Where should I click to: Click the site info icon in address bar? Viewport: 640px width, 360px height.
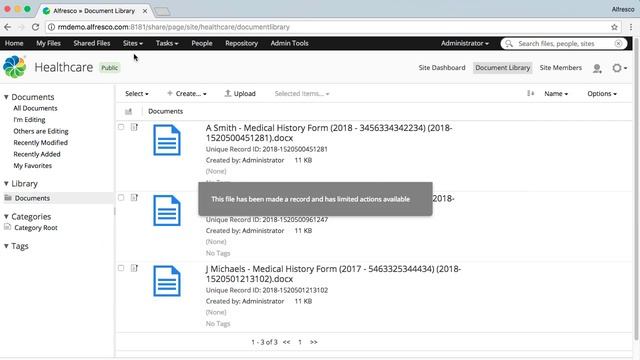pos(51,27)
